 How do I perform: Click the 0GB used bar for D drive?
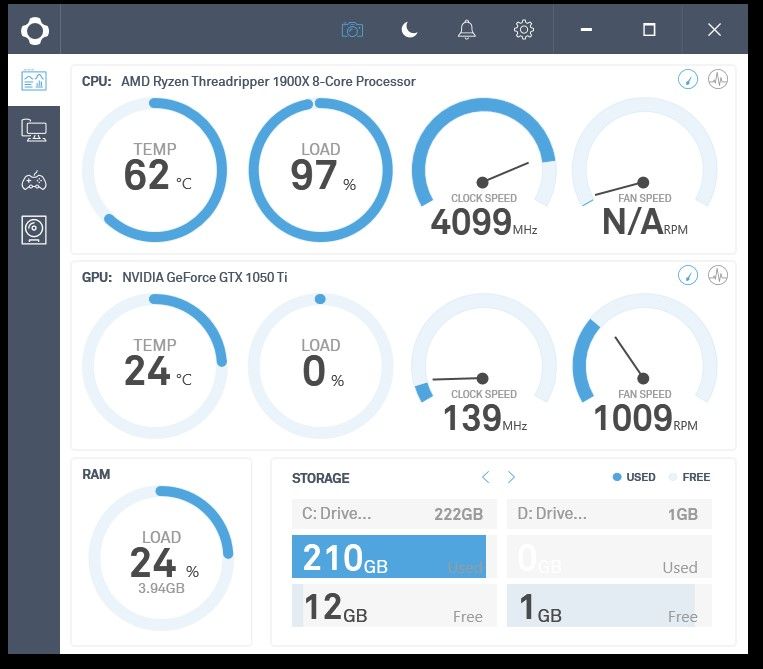coord(609,557)
